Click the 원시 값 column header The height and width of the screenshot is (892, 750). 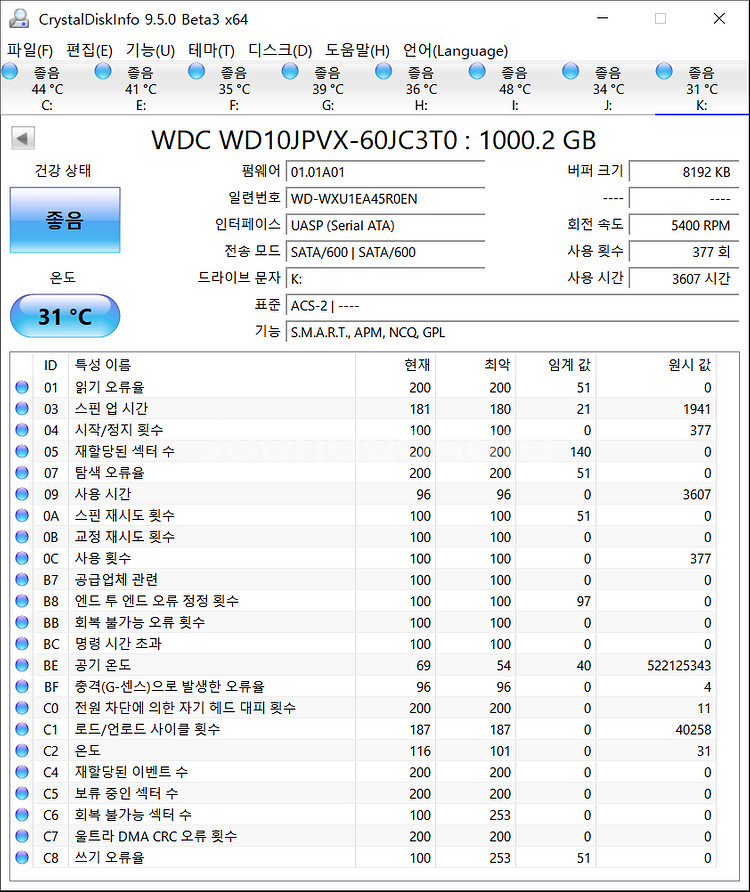pos(656,365)
